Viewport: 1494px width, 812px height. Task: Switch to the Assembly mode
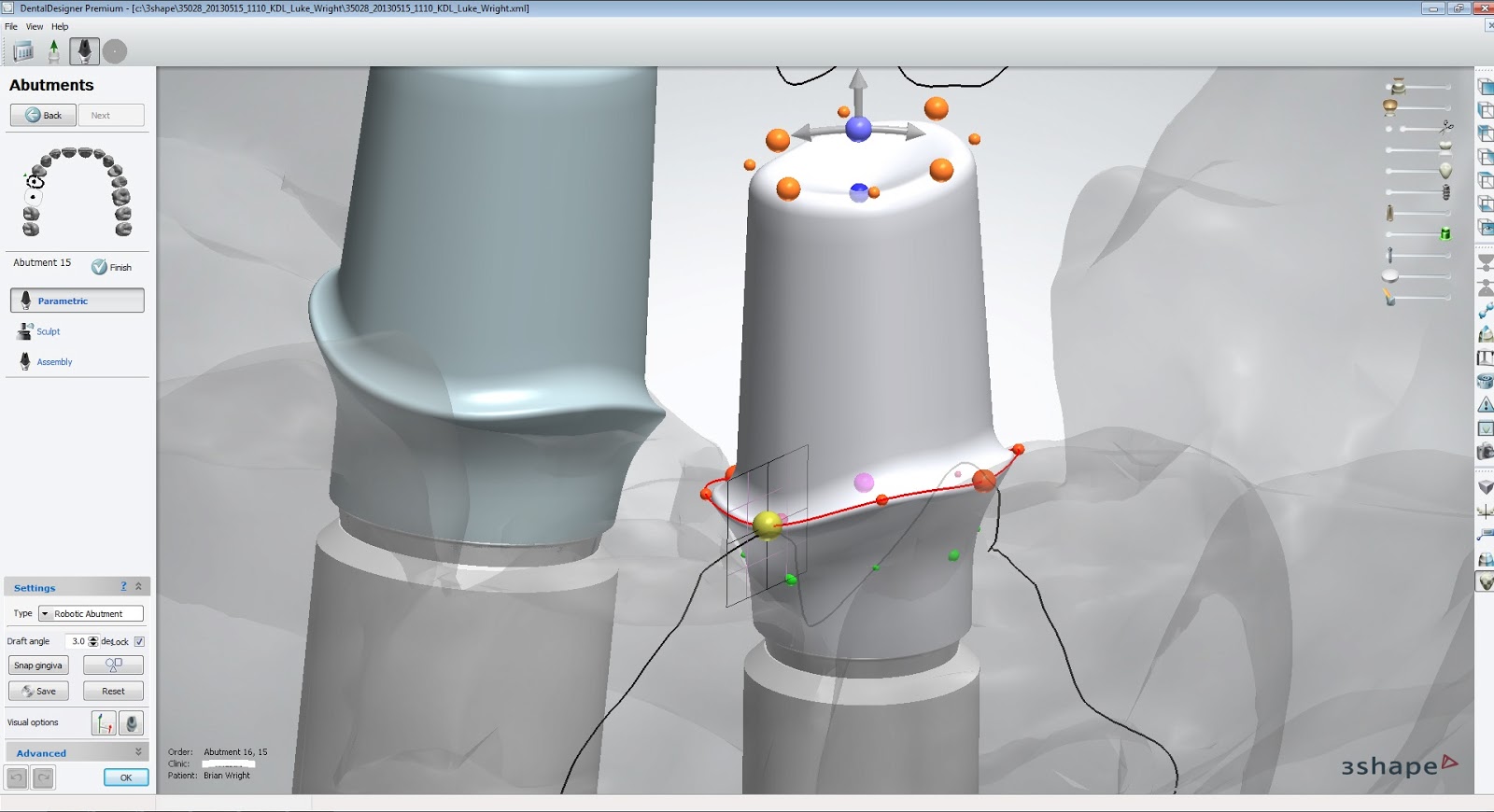pyautogui.click(x=45, y=361)
